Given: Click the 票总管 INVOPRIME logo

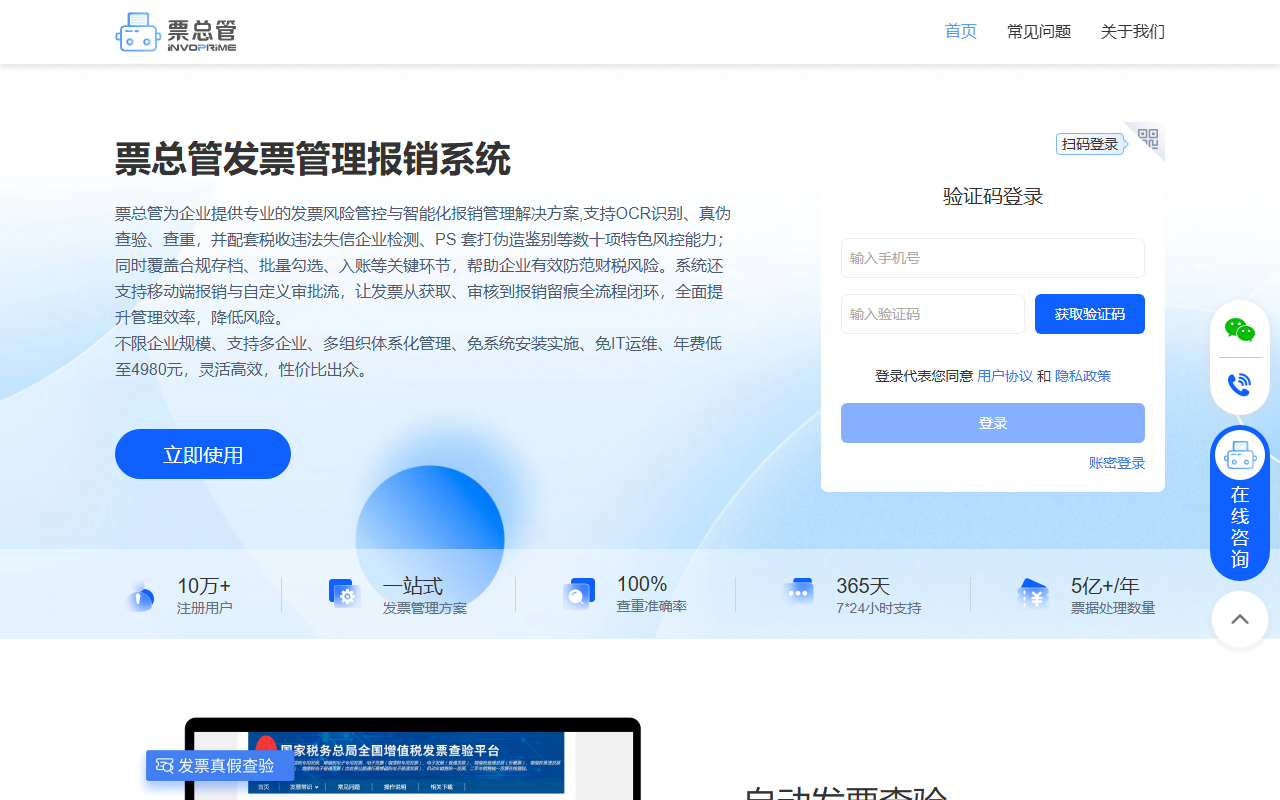Looking at the screenshot, I should coord(176,32).
